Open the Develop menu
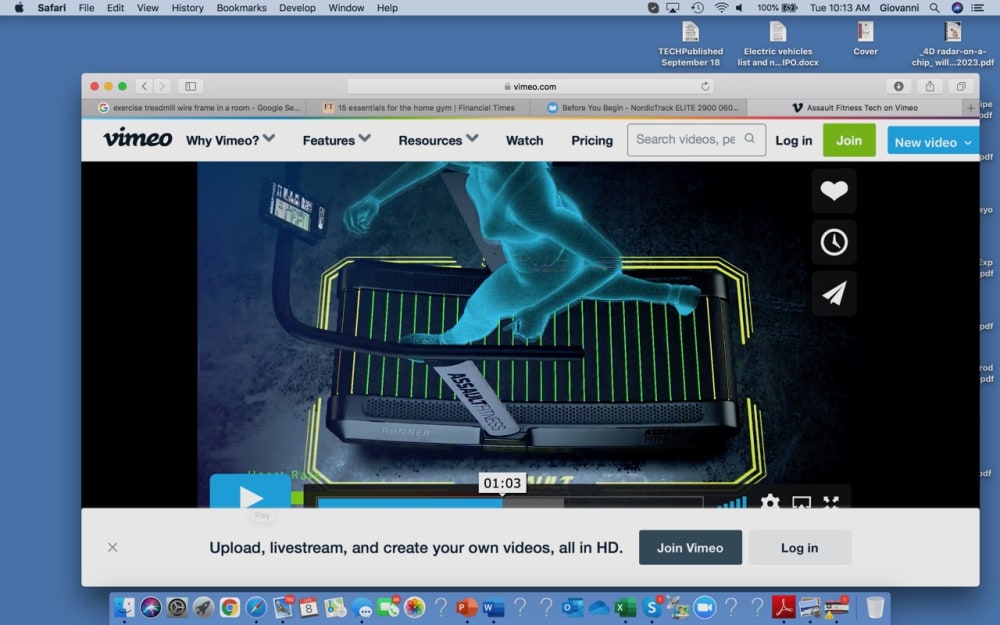This screenshot has height=625, width=1000. click(x=297, y=8)
